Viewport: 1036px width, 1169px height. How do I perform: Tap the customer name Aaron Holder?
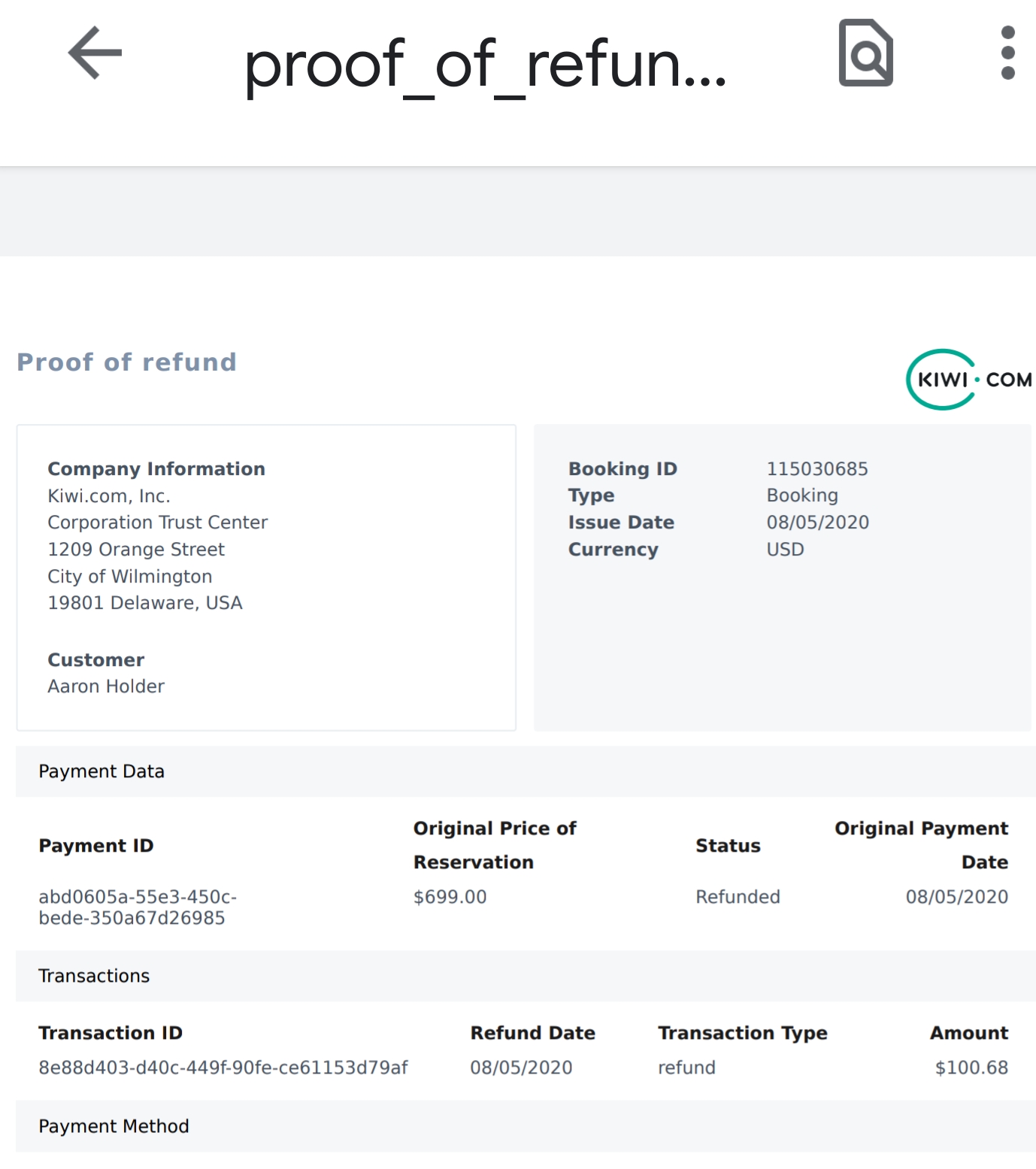[106, 686]
